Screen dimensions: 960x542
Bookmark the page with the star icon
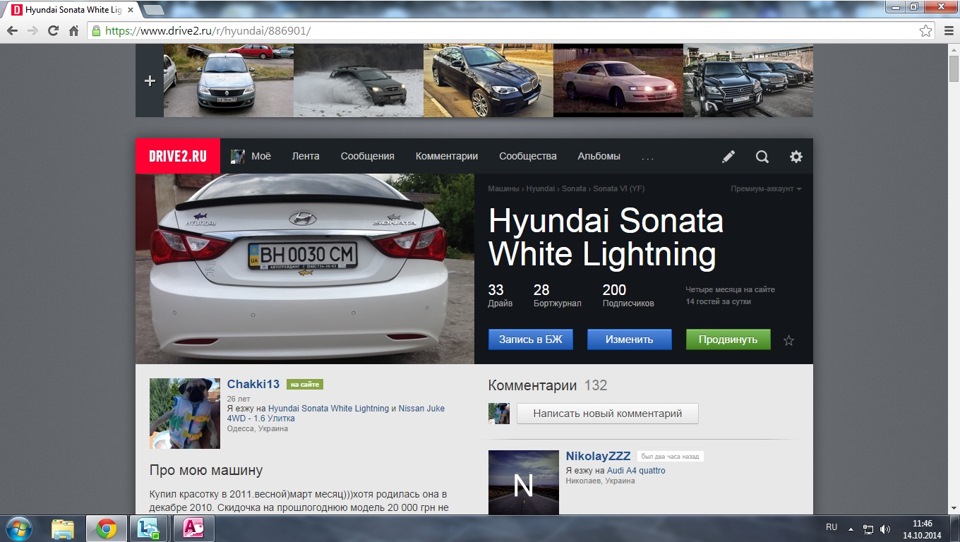tap(925, 31)
